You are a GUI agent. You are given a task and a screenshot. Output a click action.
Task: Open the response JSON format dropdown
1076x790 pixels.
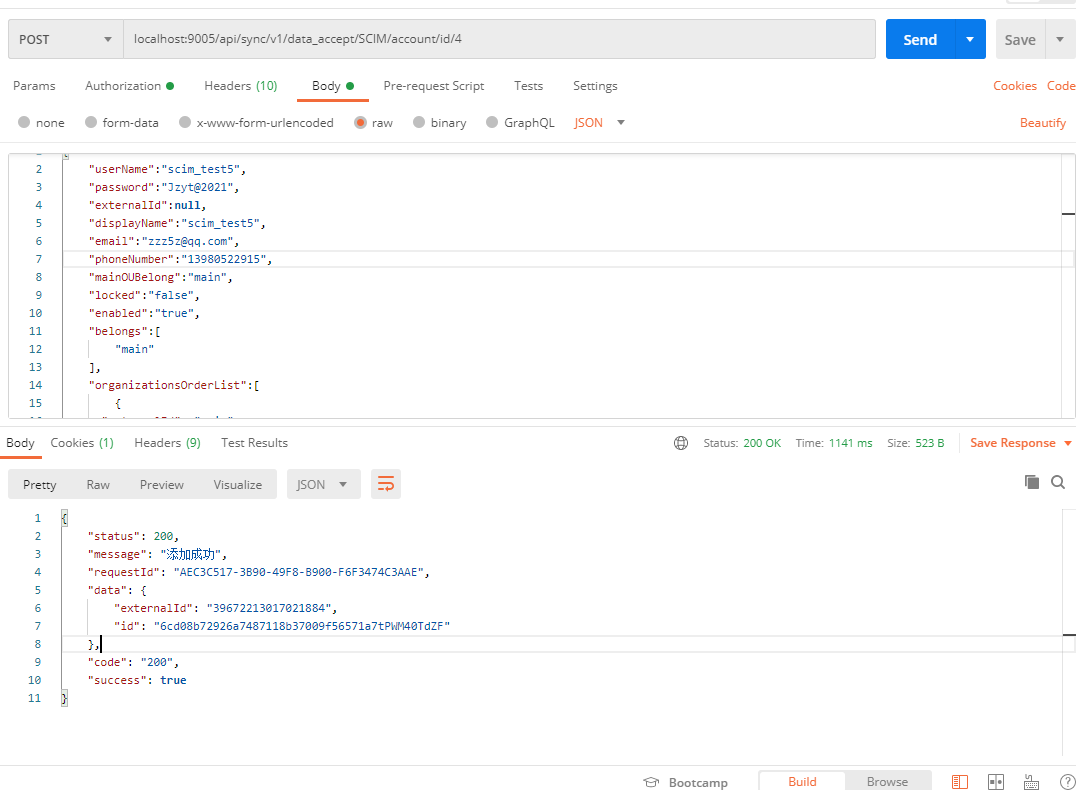coord(323,484)
